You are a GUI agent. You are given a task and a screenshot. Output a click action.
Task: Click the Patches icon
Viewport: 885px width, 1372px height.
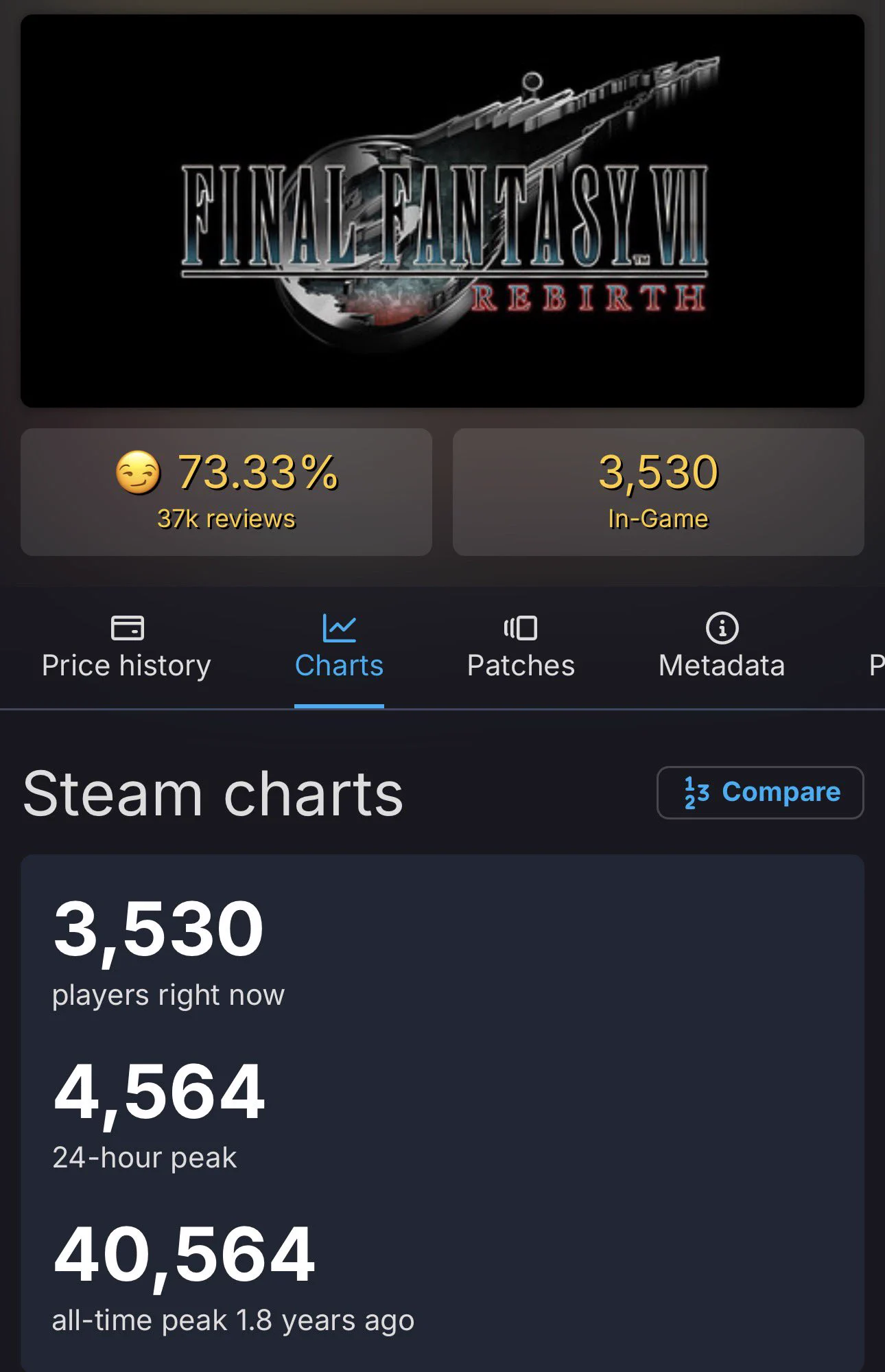[x=521, y=627]
